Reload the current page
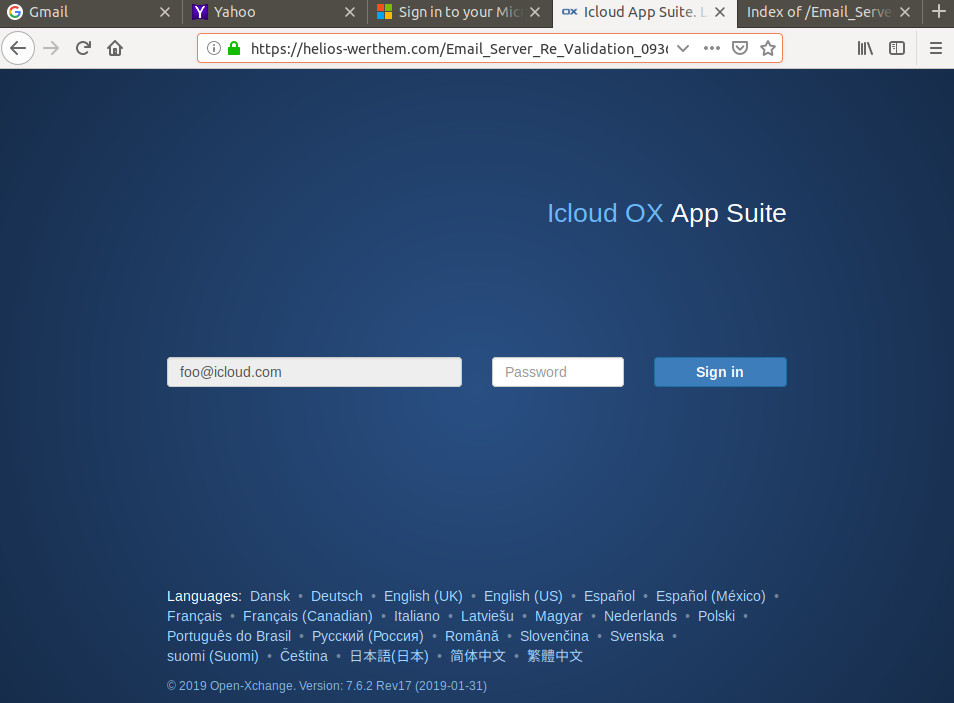Image resolution: width=954 pixels, height=703 pixels. tap(83, 48)
